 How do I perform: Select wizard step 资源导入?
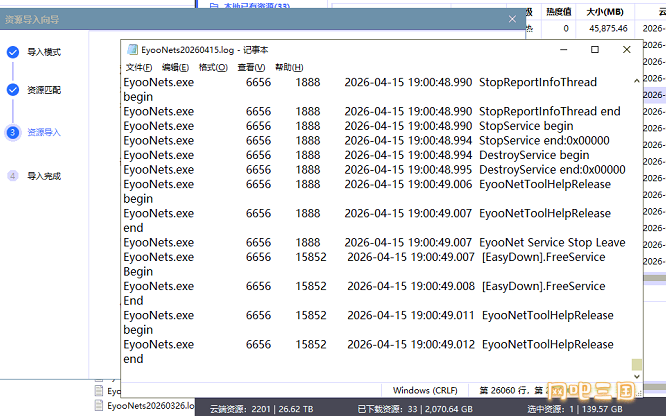pos(44,133)
